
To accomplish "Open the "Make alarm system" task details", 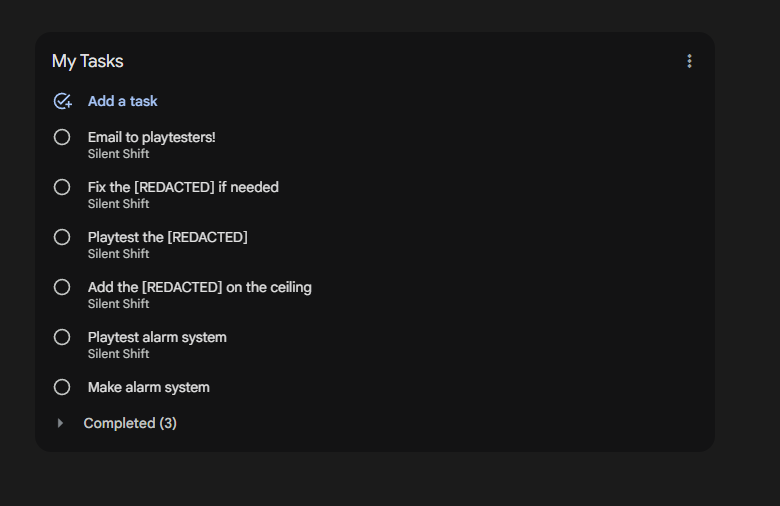I will [148, 387].
